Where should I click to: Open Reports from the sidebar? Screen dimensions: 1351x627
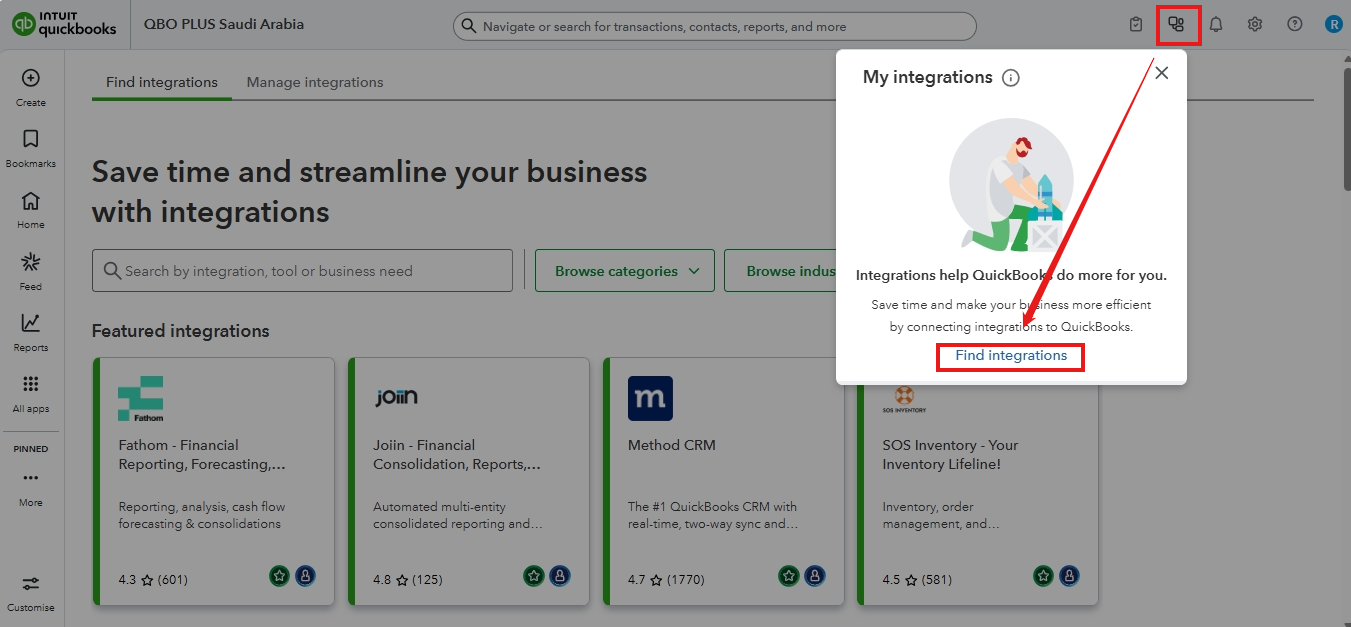click(x=31, y=324)
